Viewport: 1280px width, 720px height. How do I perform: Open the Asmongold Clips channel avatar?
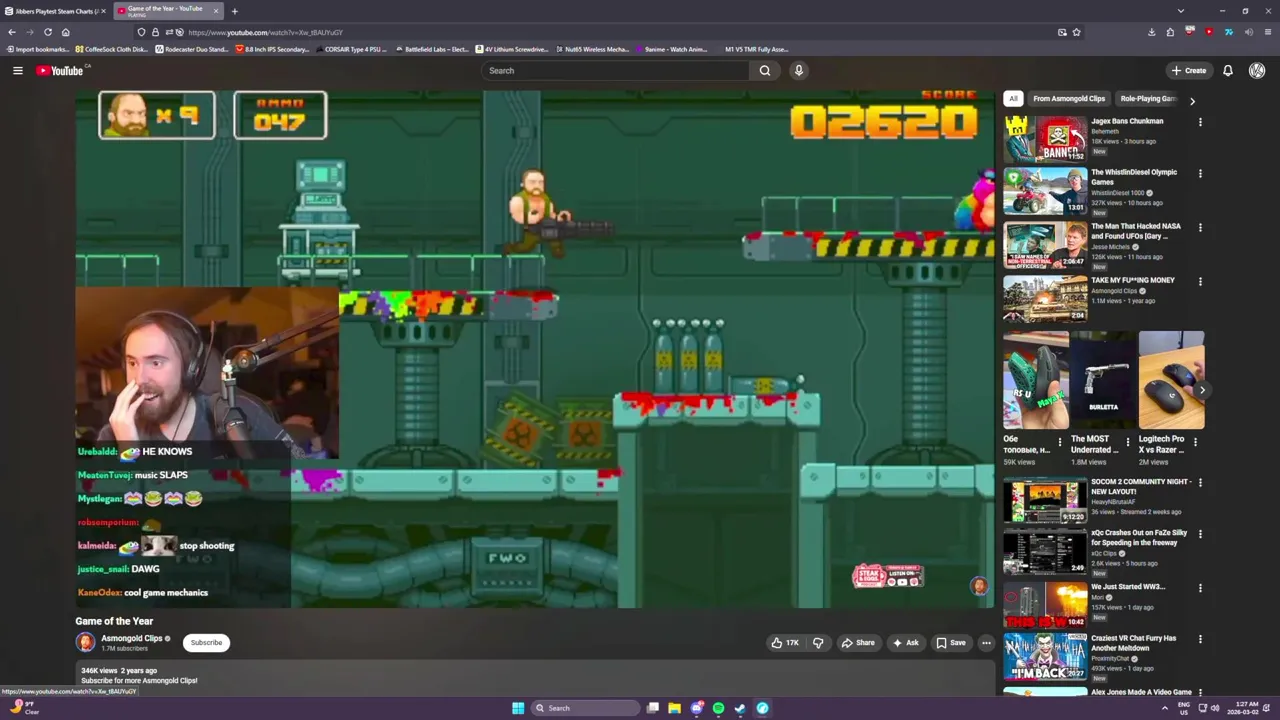pos(86,643)
